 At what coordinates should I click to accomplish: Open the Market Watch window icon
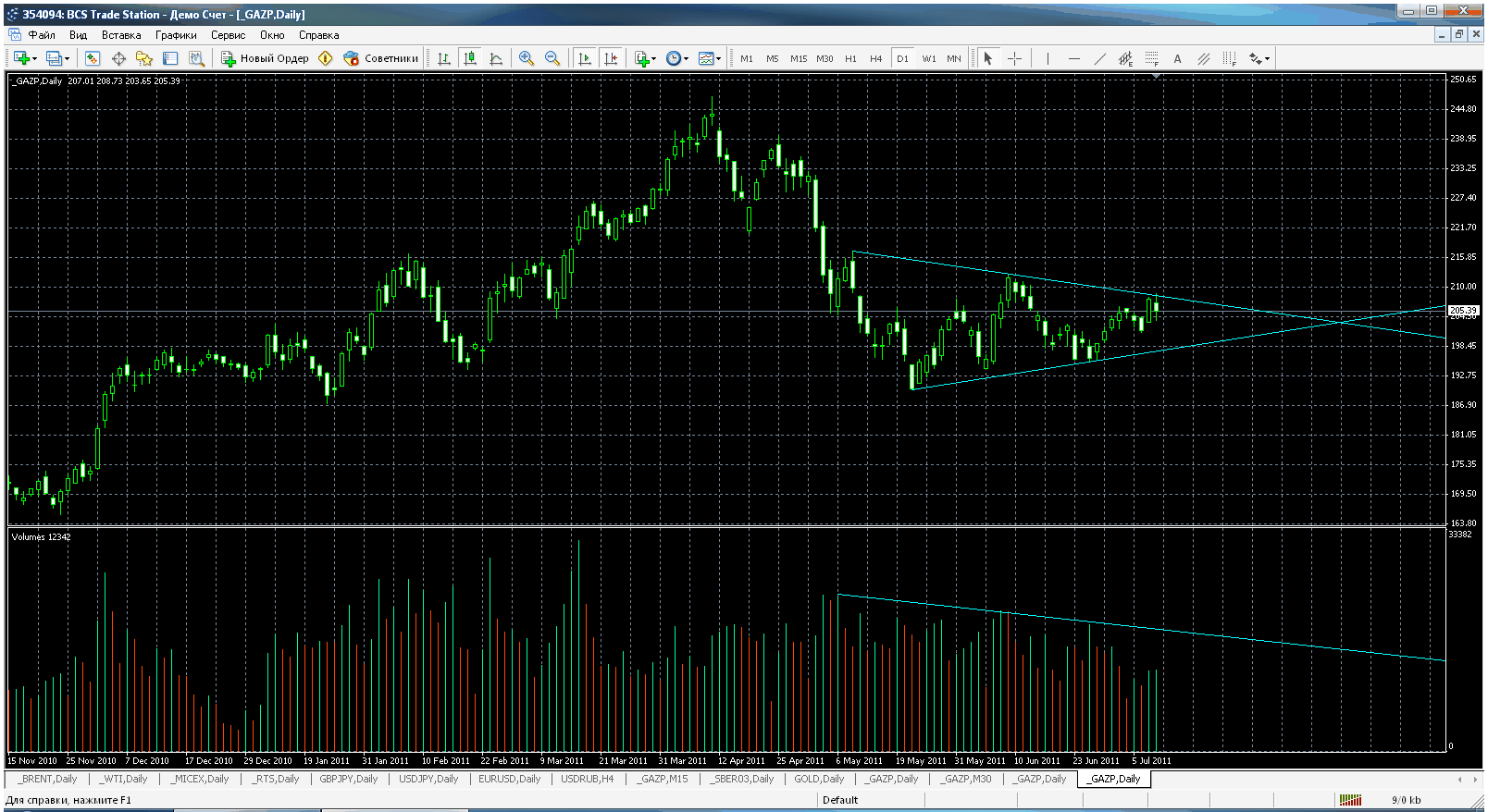coord(93,58)
